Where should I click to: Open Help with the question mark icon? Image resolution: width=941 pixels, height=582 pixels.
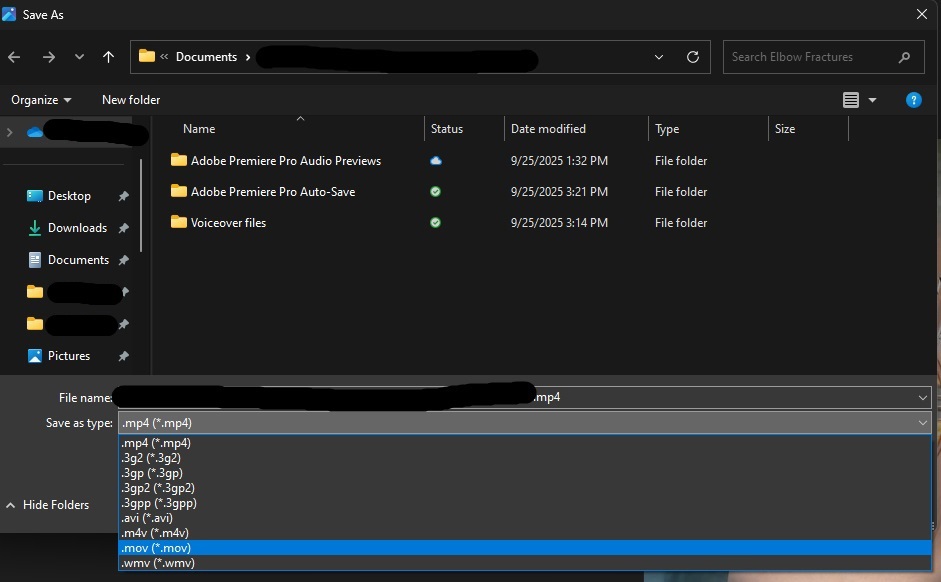pos(913,100)
